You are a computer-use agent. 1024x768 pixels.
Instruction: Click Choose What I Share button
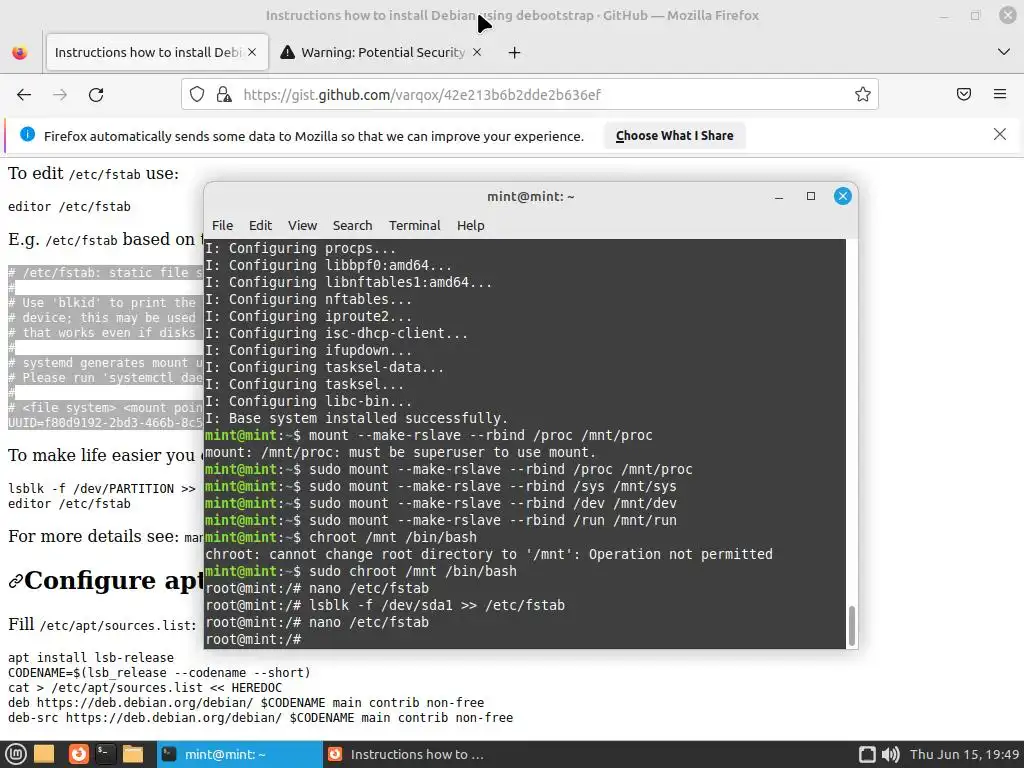[x=675, y=136]
